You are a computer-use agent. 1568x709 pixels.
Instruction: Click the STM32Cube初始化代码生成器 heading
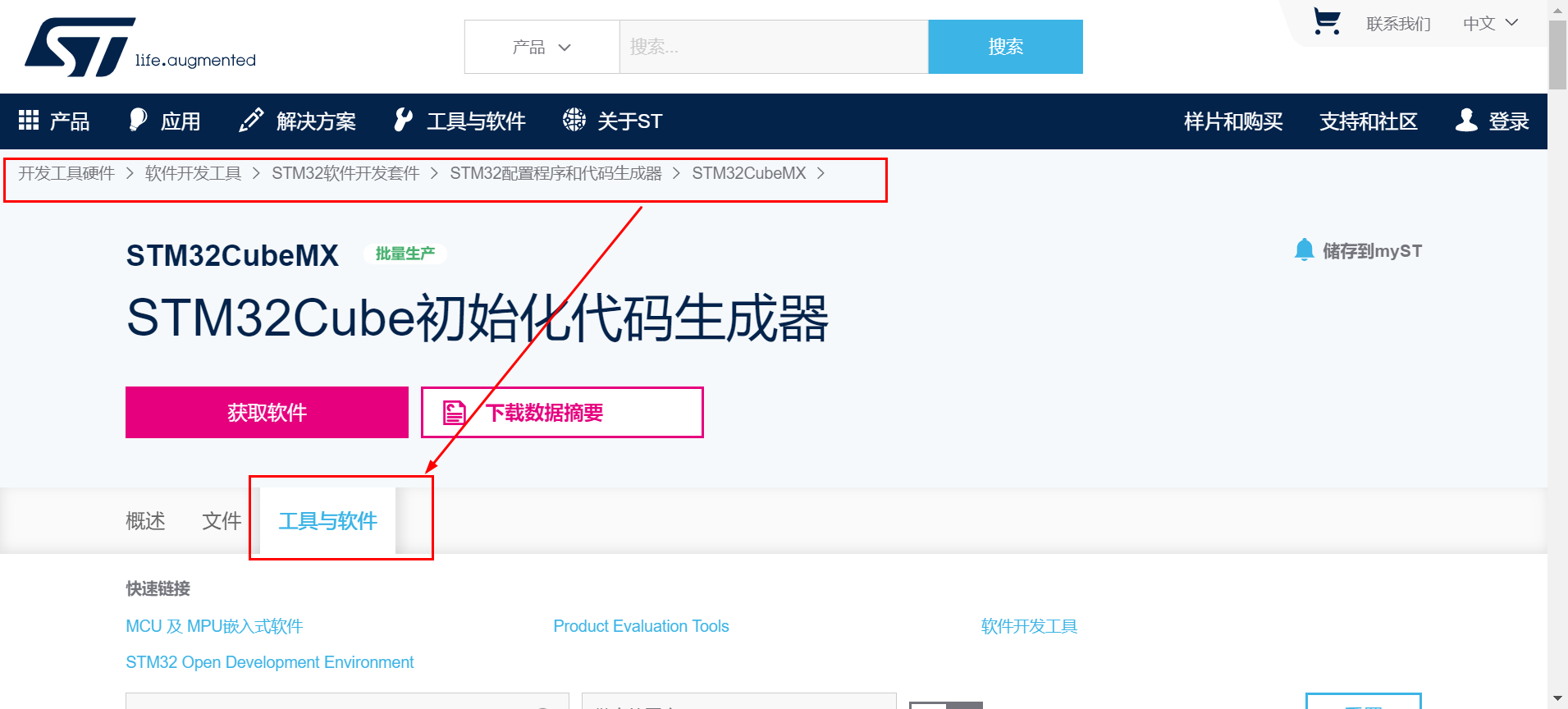478,318
